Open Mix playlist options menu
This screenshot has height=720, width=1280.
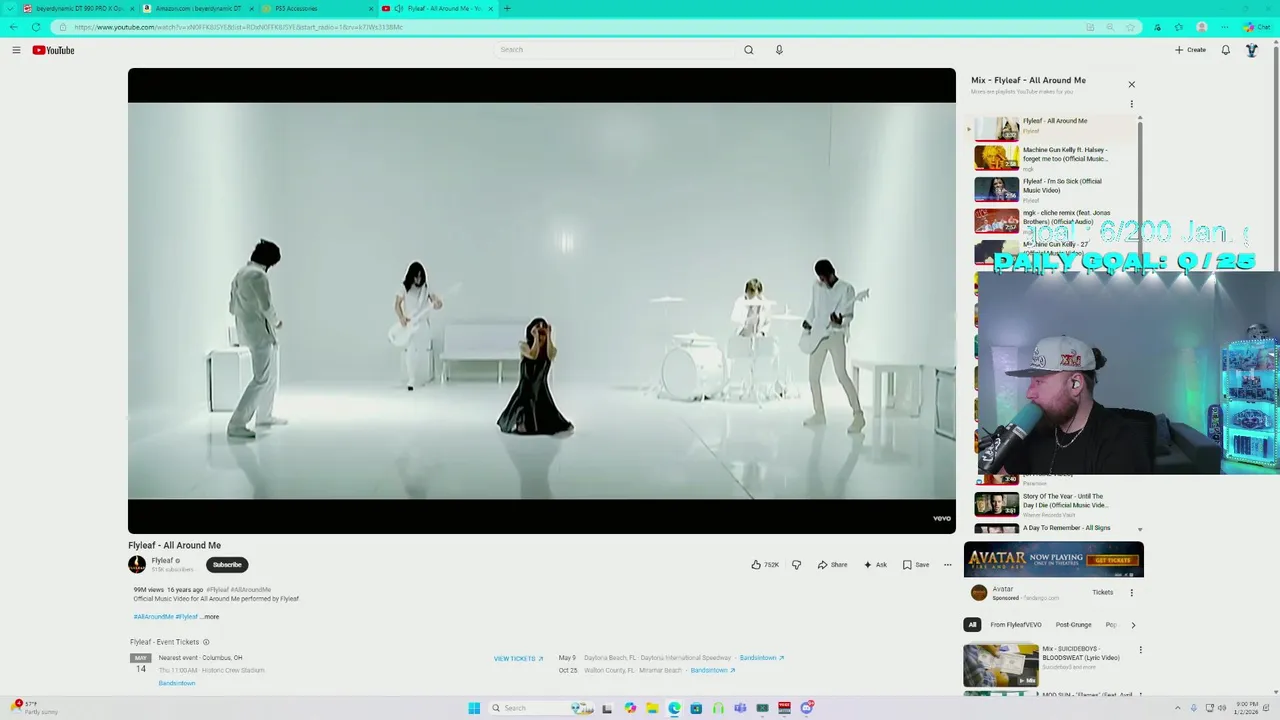1131,104
